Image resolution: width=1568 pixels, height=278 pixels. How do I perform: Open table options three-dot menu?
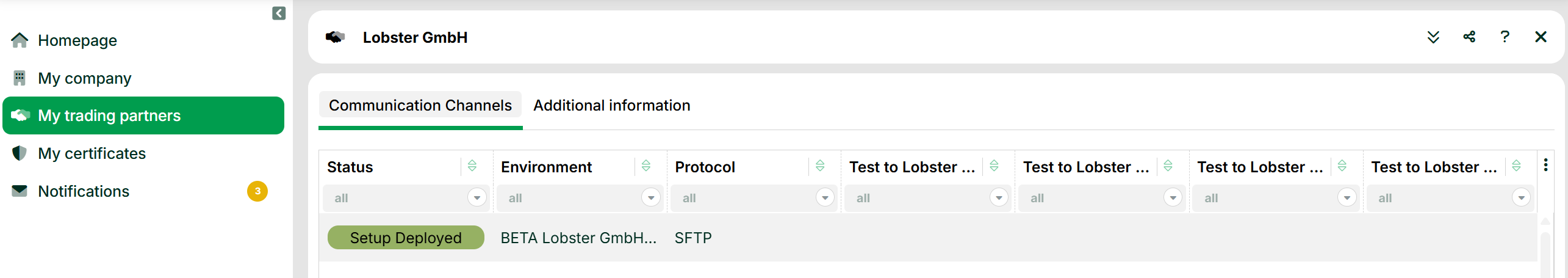[1545, 165]
